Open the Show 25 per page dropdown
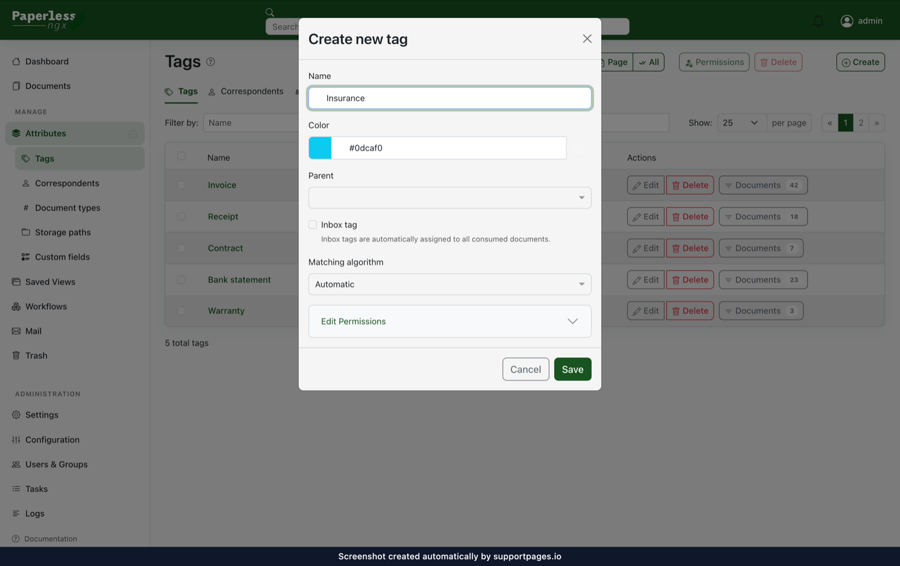 tap(742, 123)
